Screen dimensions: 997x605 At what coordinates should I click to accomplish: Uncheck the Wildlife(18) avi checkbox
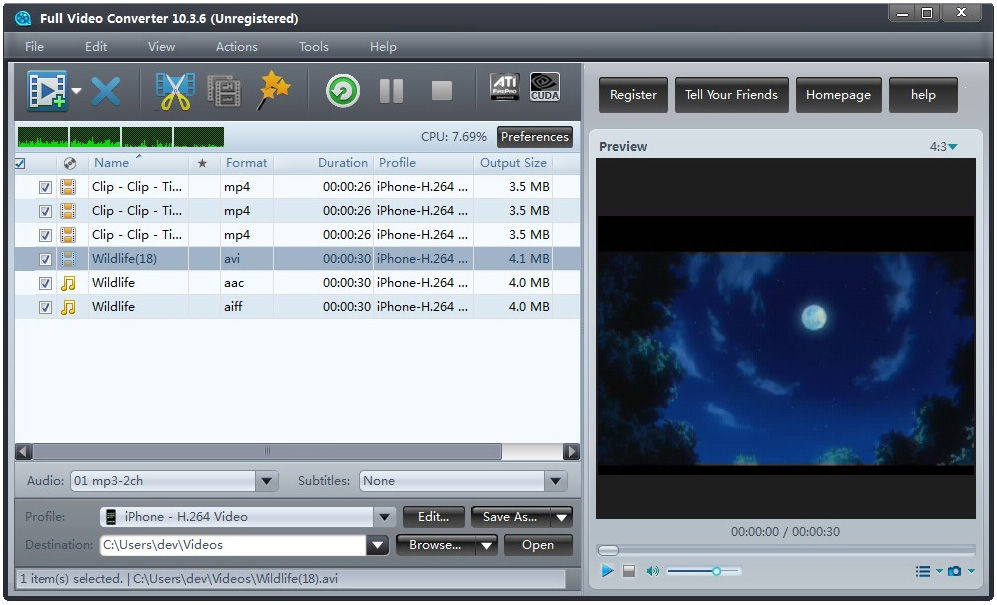point(45,259)
